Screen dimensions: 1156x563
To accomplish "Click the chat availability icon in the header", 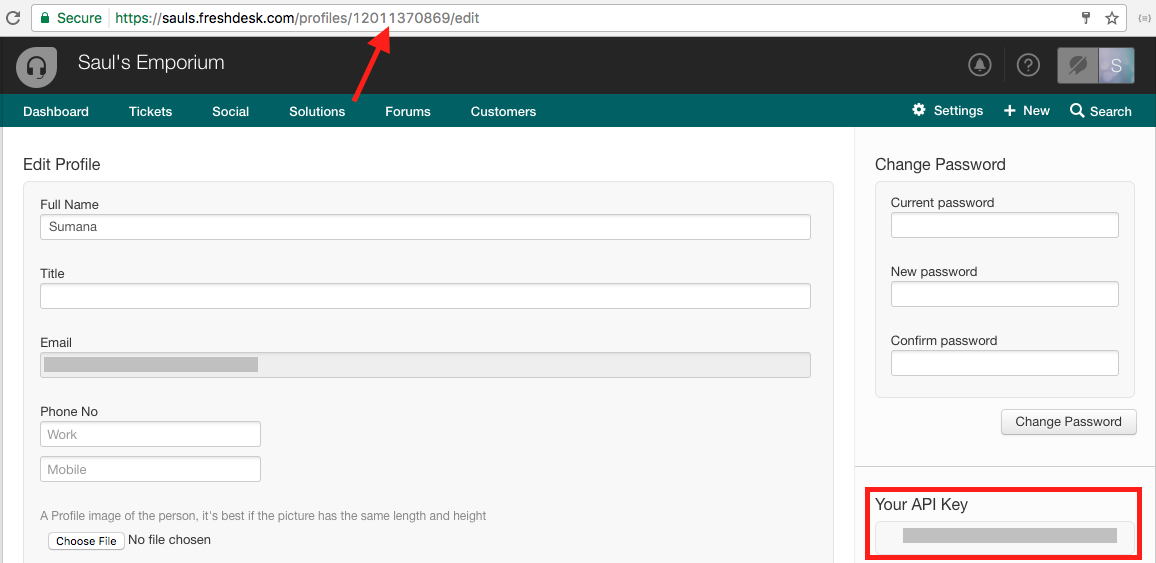I will click(x=1078, y=66).
